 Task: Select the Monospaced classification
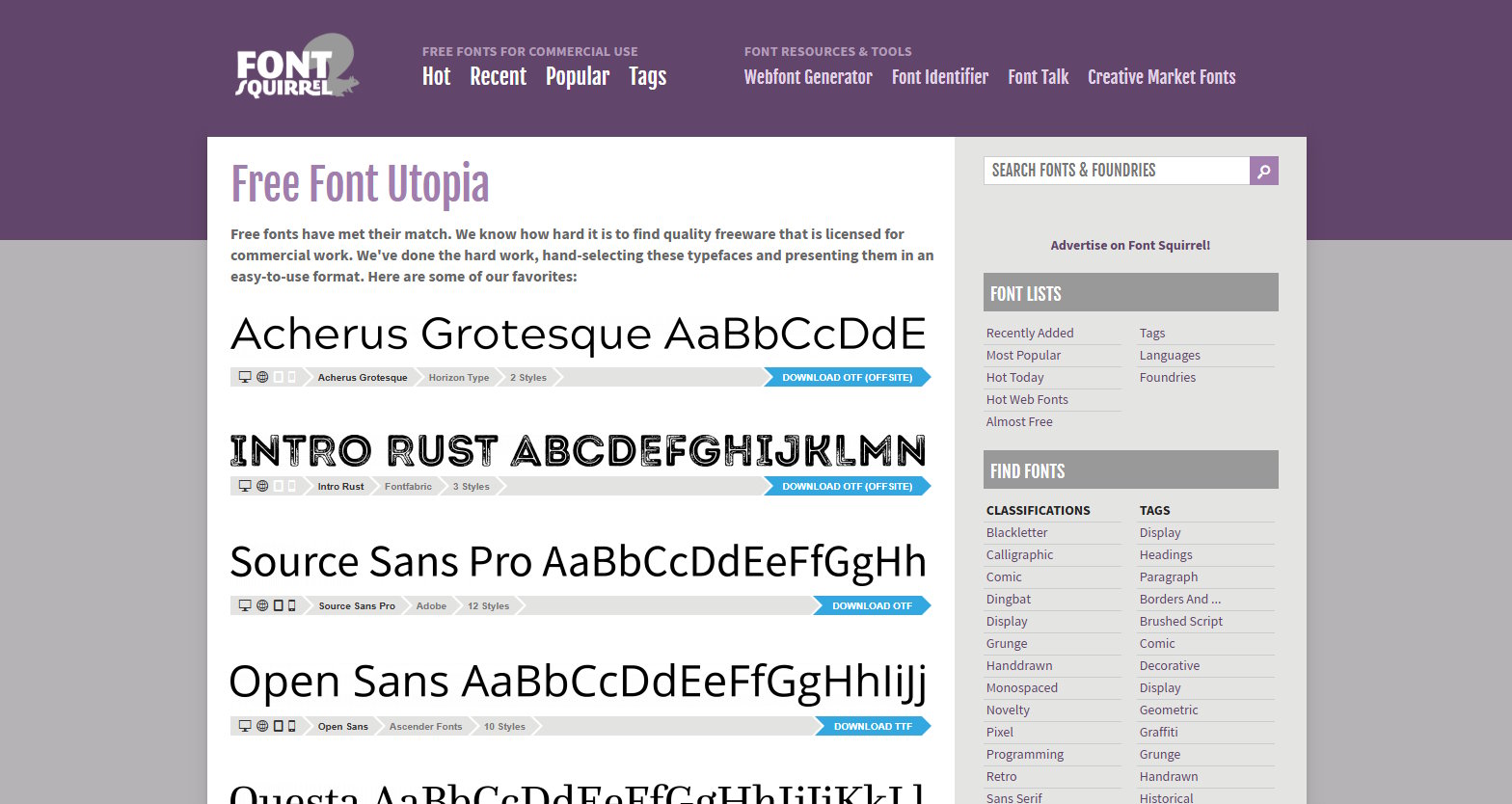click(x=1021, y=687)
